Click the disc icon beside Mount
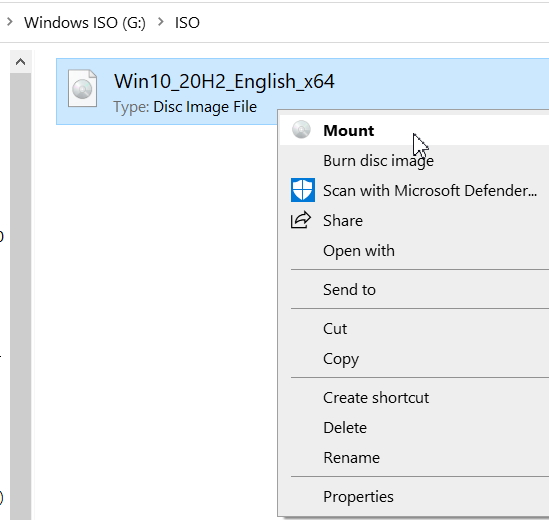549x520 pixels. click(301, 130)
